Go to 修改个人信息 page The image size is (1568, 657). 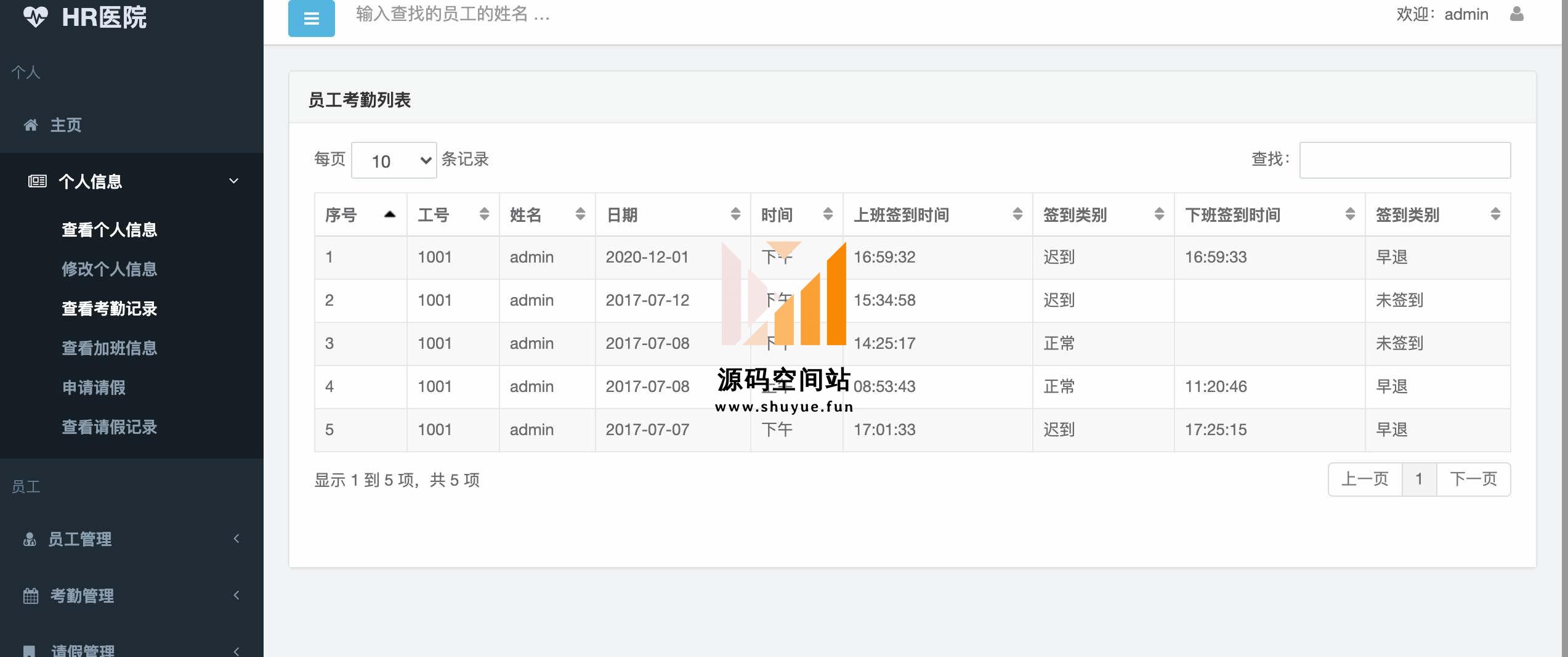(x=110, y=269)
